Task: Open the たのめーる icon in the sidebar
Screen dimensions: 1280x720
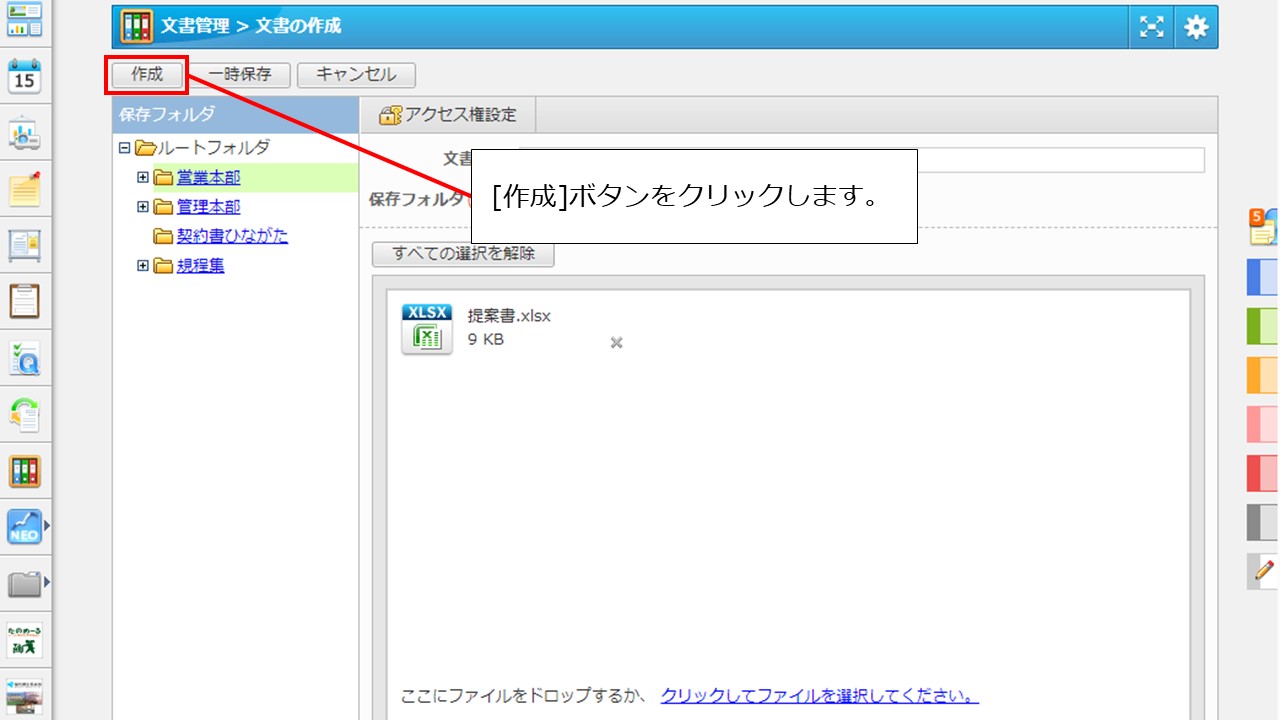Action: 24,640
